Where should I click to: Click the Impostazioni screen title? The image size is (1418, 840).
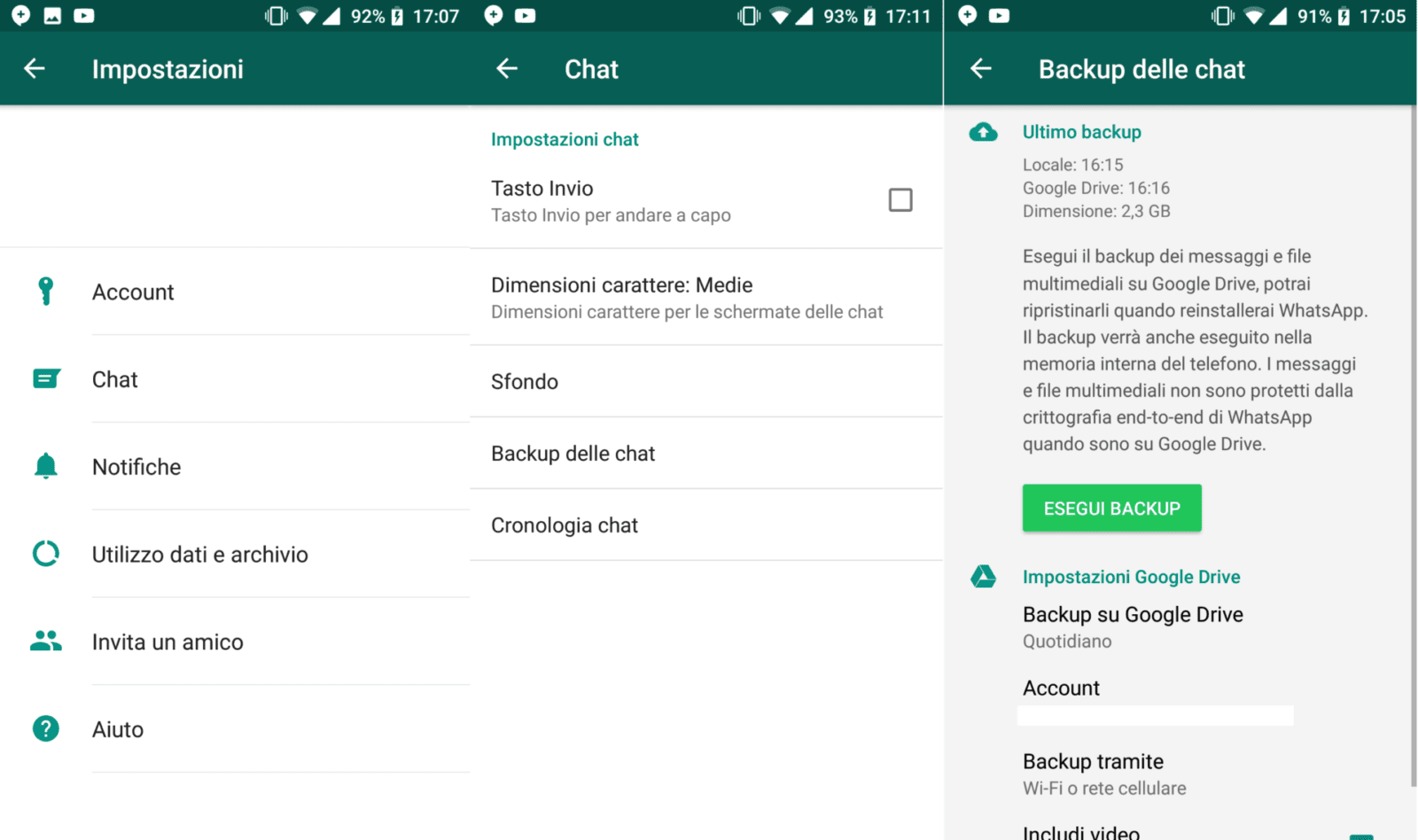(x=168, y=69)
